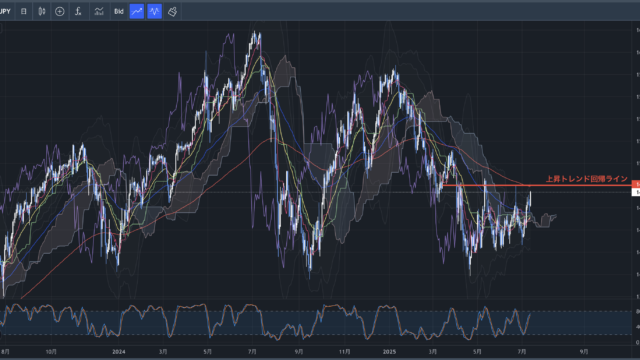
Task: Toggle the Bid price button
Action: click(x=119, y=11)
